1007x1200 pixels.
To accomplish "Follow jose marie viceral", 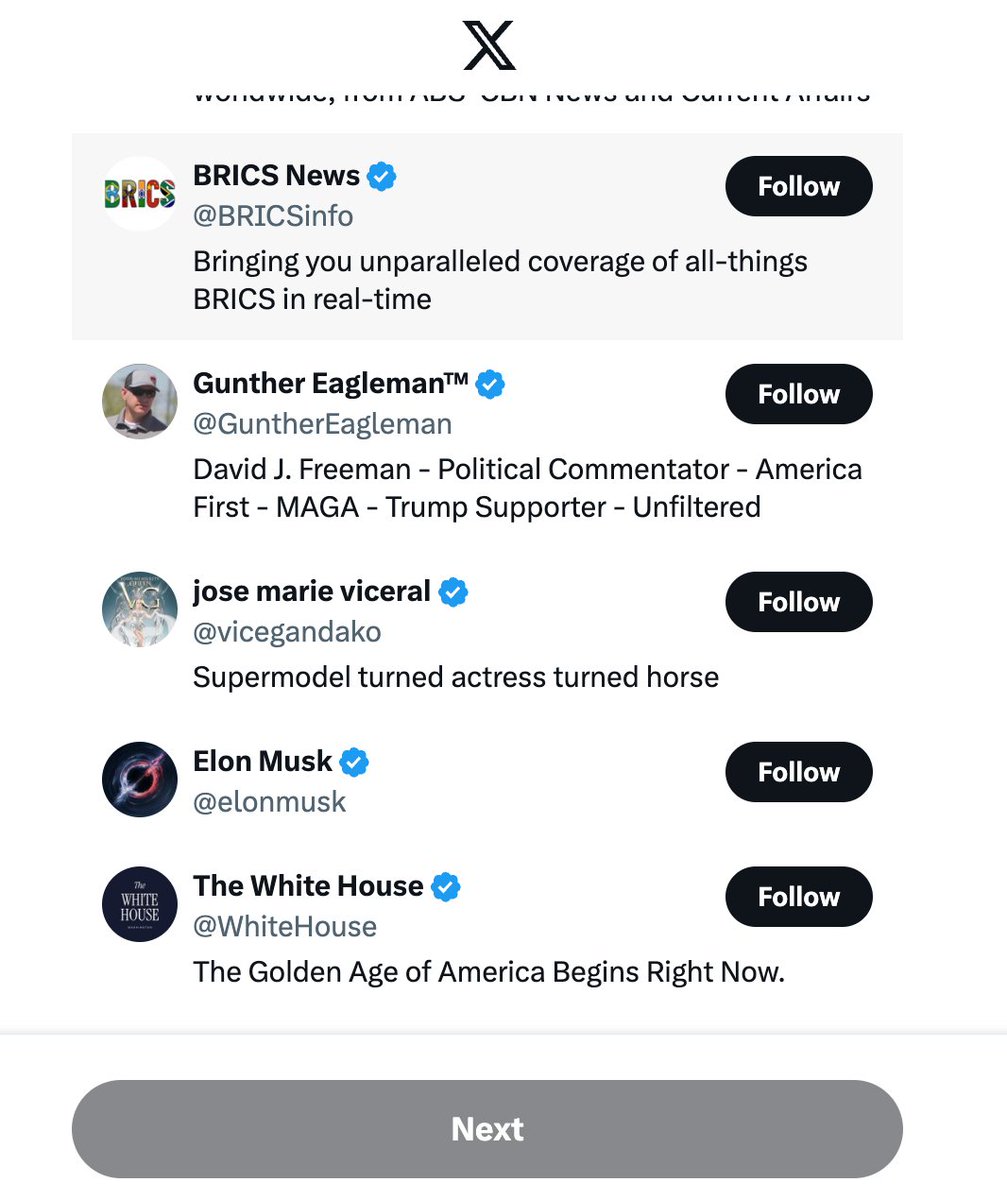I will [x=799, y=602].
